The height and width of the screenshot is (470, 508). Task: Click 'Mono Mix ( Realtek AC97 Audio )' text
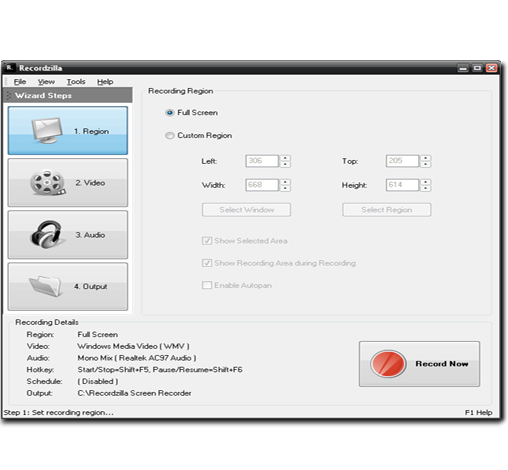click(x=137, y=358)
